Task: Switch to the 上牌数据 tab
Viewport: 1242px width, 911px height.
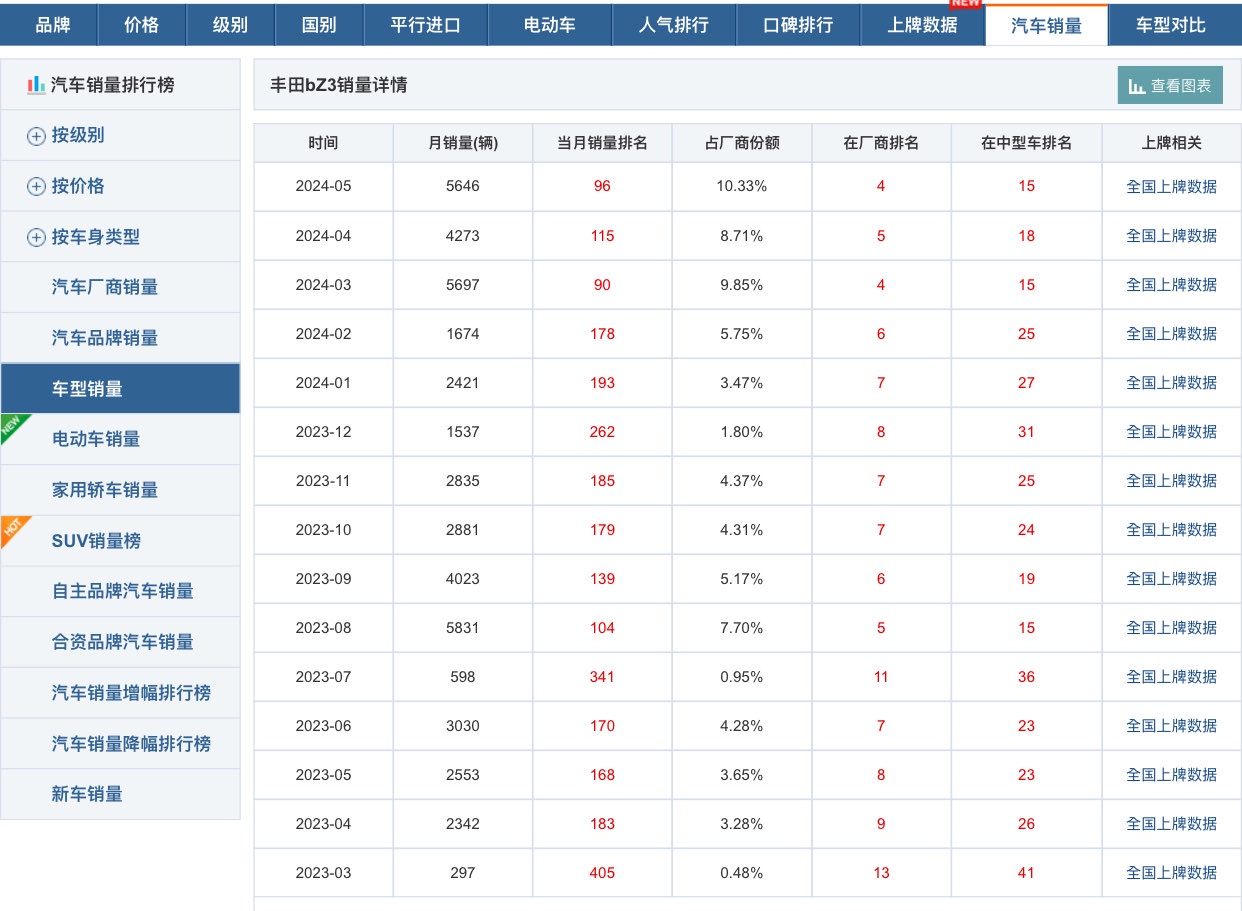Action: 921,25
